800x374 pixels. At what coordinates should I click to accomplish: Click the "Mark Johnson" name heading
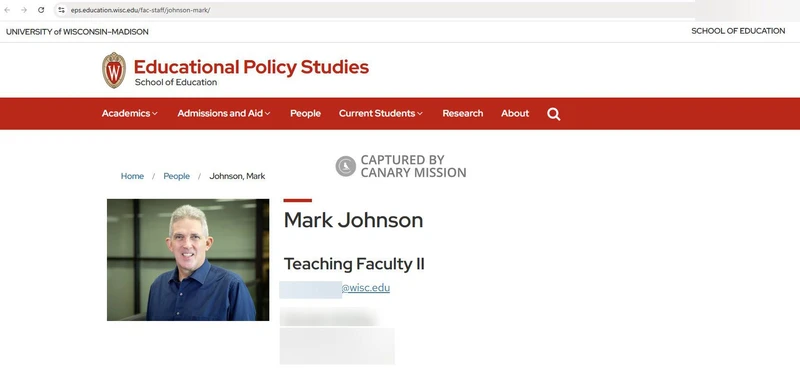coord(353,220)
